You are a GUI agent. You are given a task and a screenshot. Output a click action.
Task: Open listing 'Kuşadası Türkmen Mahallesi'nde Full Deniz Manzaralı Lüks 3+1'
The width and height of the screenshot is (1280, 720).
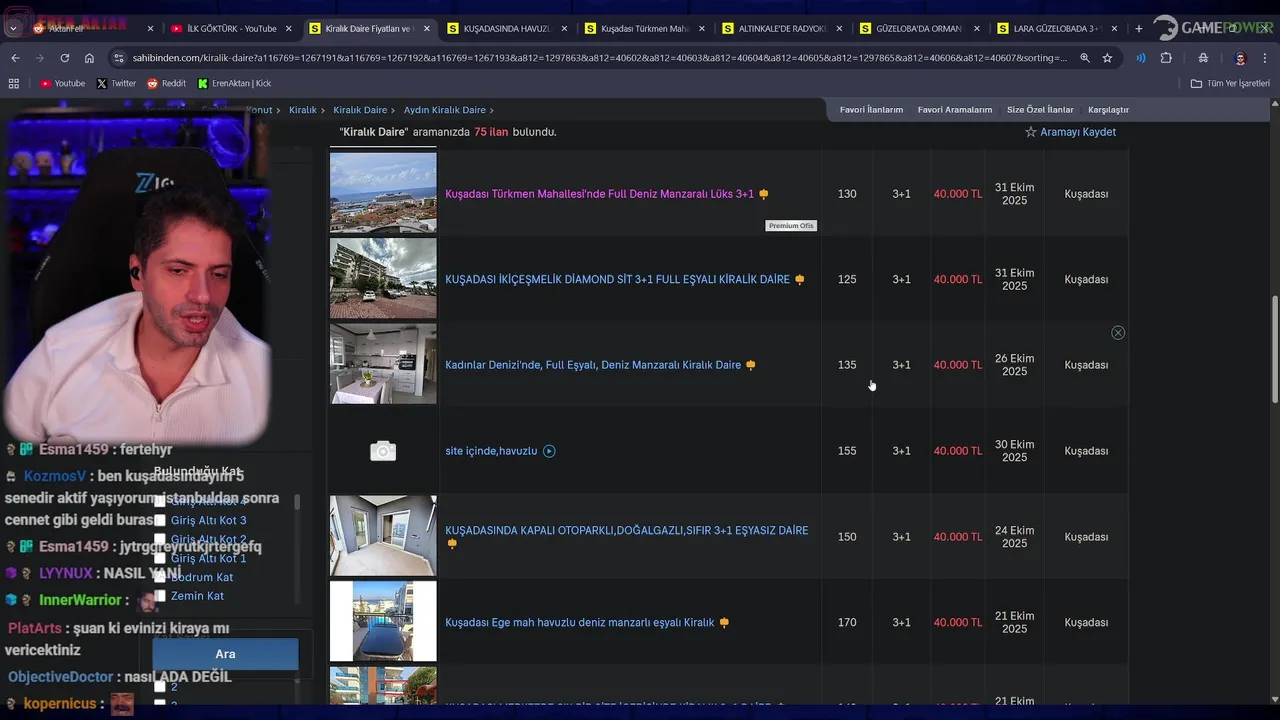tap(599, 194)
